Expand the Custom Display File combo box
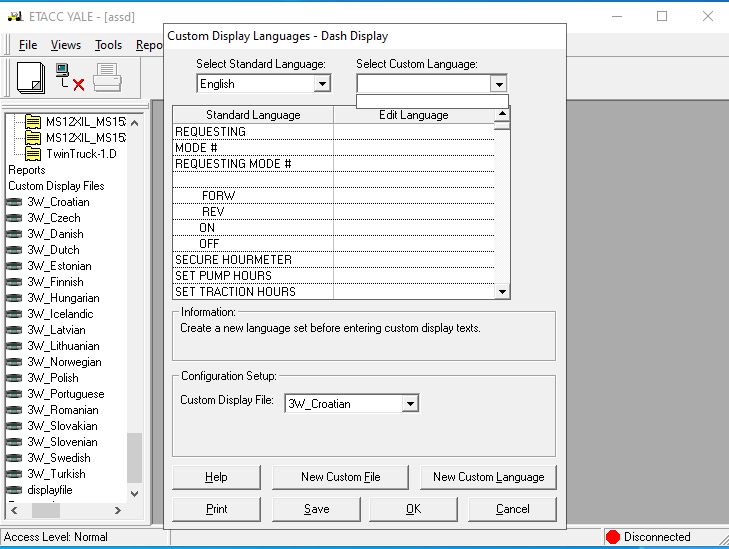The height and width of the screenshot is (549, 729). [x=409, y=404]
